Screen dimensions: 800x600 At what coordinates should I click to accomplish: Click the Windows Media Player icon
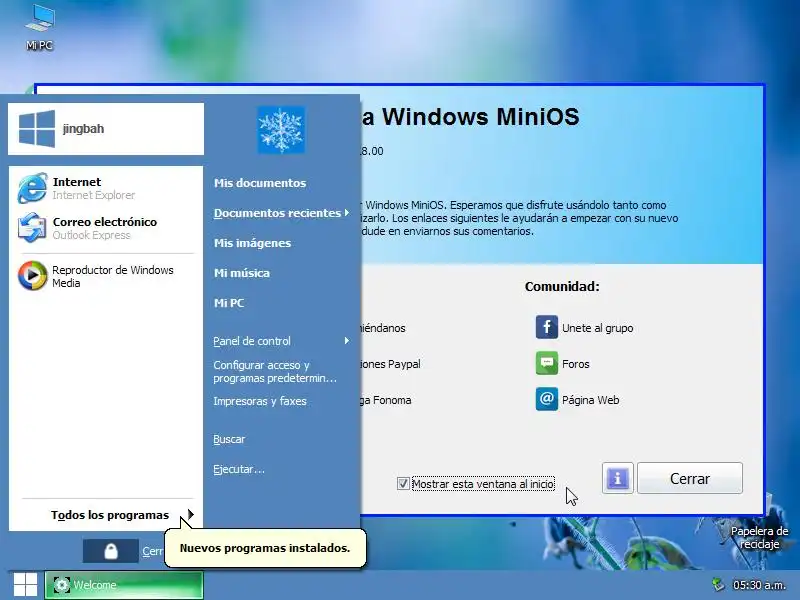[x=32, y=276]
